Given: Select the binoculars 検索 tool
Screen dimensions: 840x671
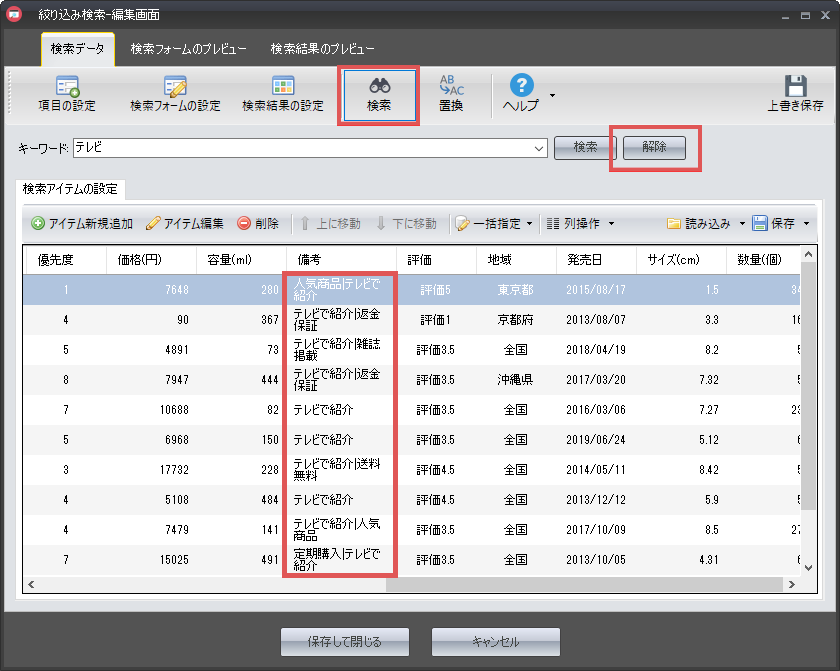Looking at the screenshot, I should pyautogui.click(x=379, y=95).
